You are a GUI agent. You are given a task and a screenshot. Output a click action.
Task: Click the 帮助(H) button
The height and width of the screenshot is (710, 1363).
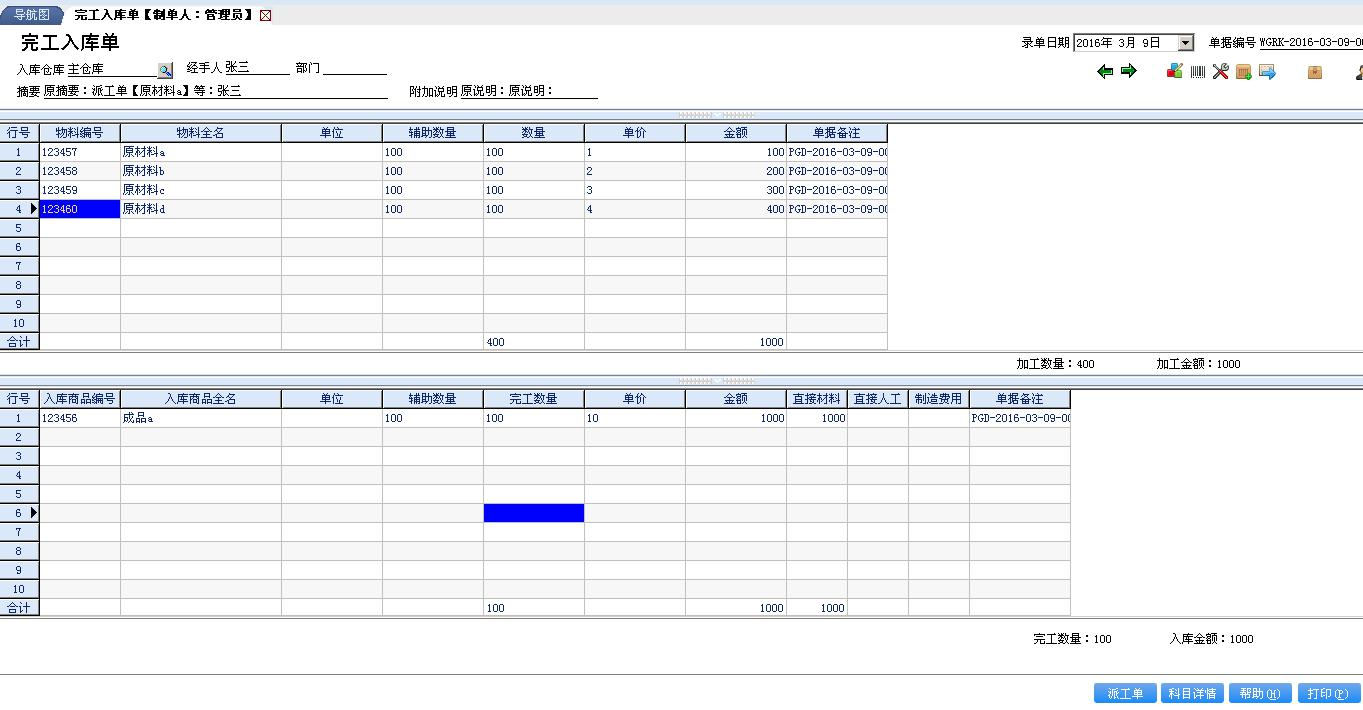(1259, 693)
